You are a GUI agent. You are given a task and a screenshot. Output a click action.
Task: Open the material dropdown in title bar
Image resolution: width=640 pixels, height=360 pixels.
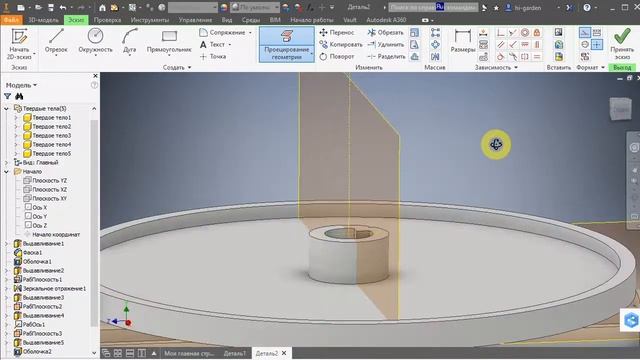click(x=193, y=7)
